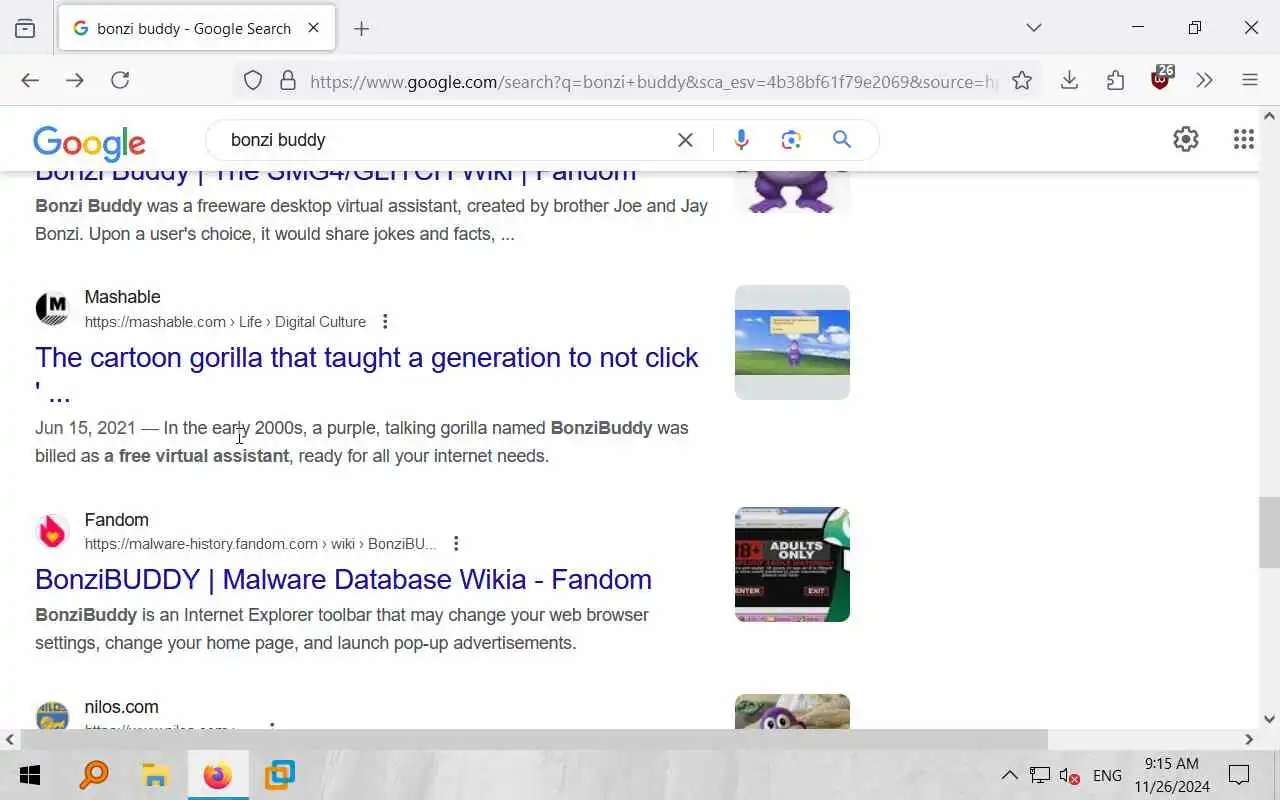Open File Explorer from taskbar
The height and width of the screenshot is (800, 1280).
[155, 775]
